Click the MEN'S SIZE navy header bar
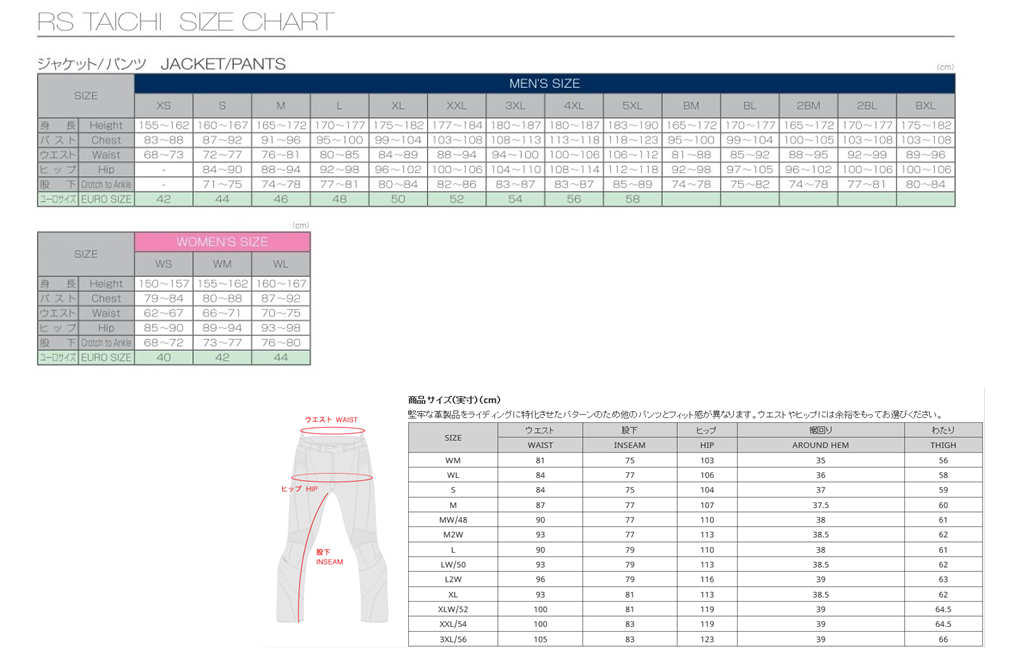This screenshot has height=649, width=1009. click(x=544, y=84)
